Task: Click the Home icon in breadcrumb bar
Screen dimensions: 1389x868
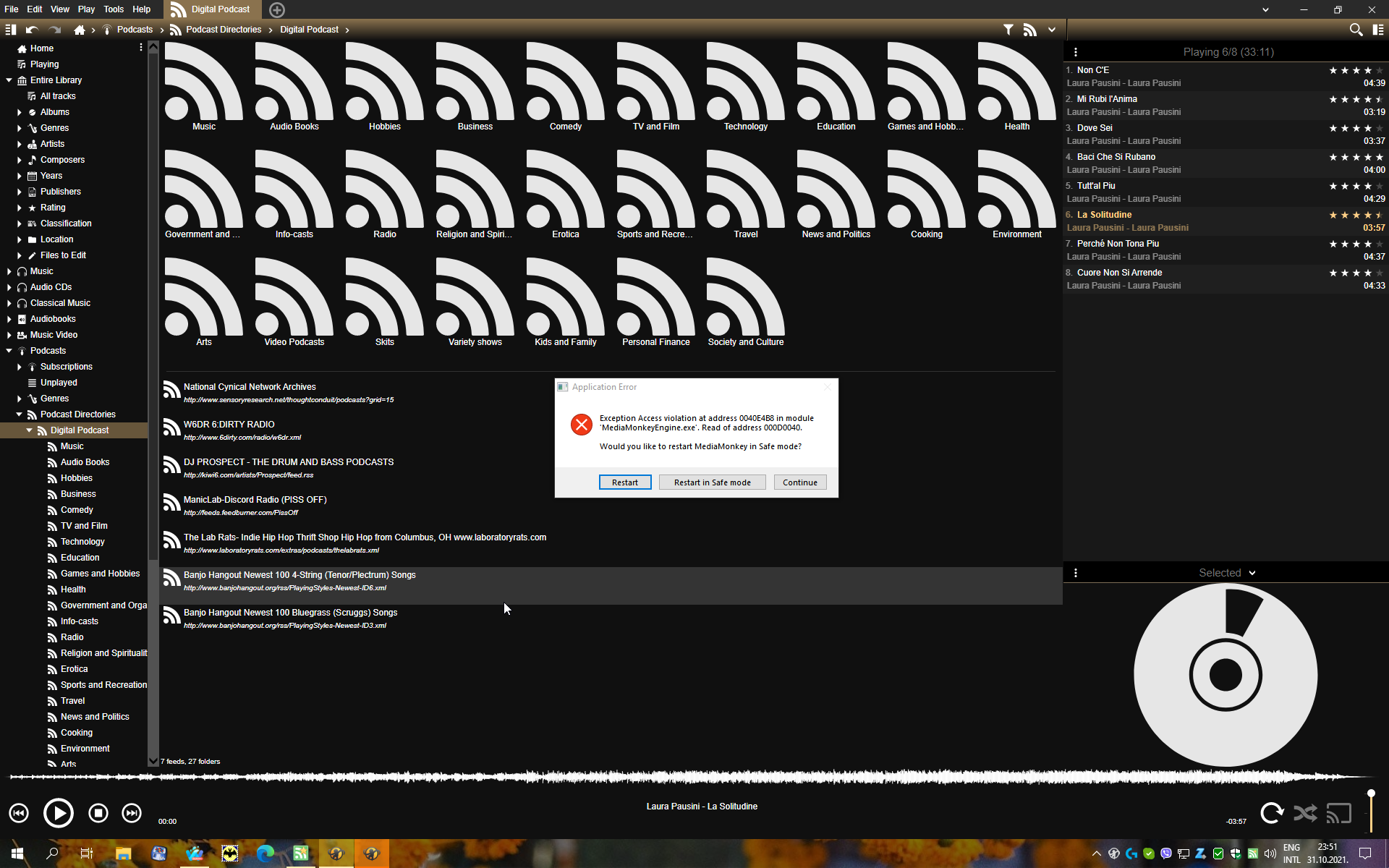Action: [80, 30]
